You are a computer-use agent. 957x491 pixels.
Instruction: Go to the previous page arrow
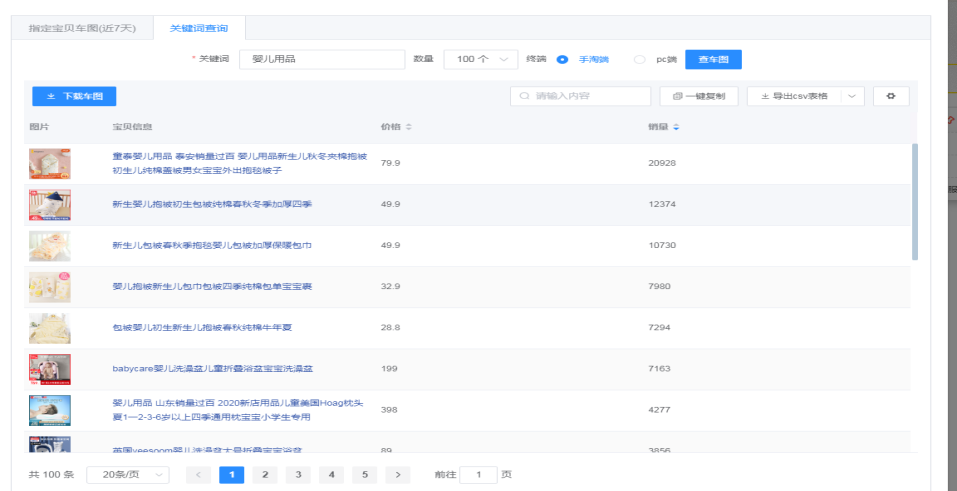point(198,475)
